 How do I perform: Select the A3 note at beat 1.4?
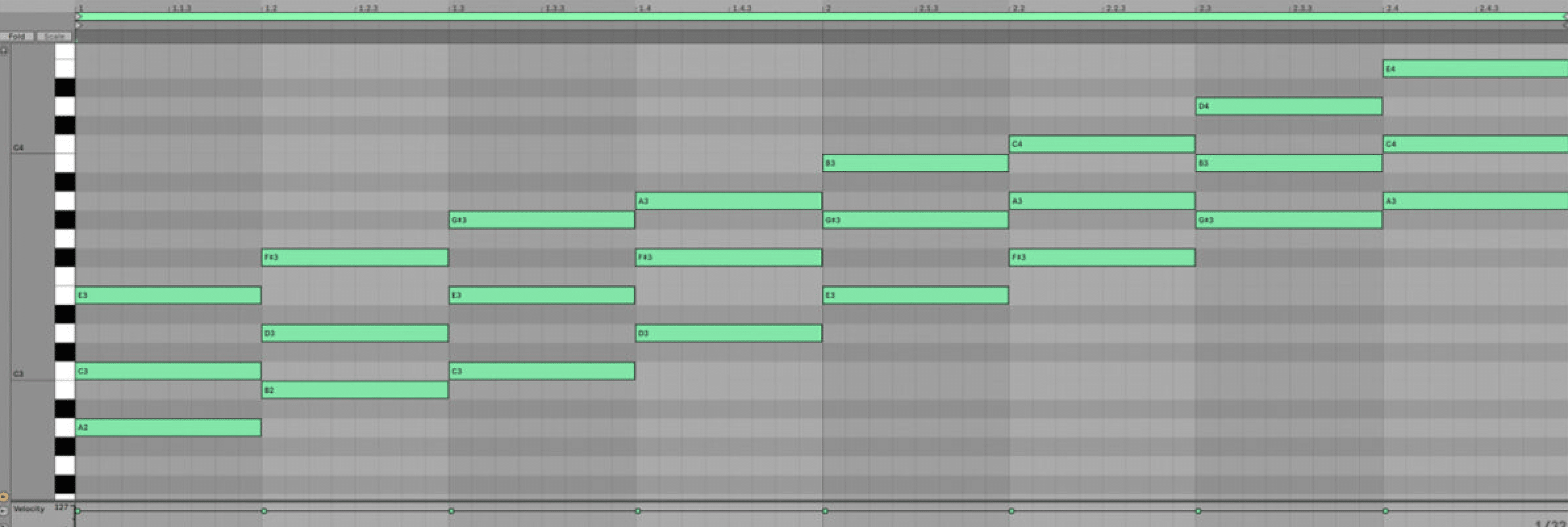[x=729, y=200]
